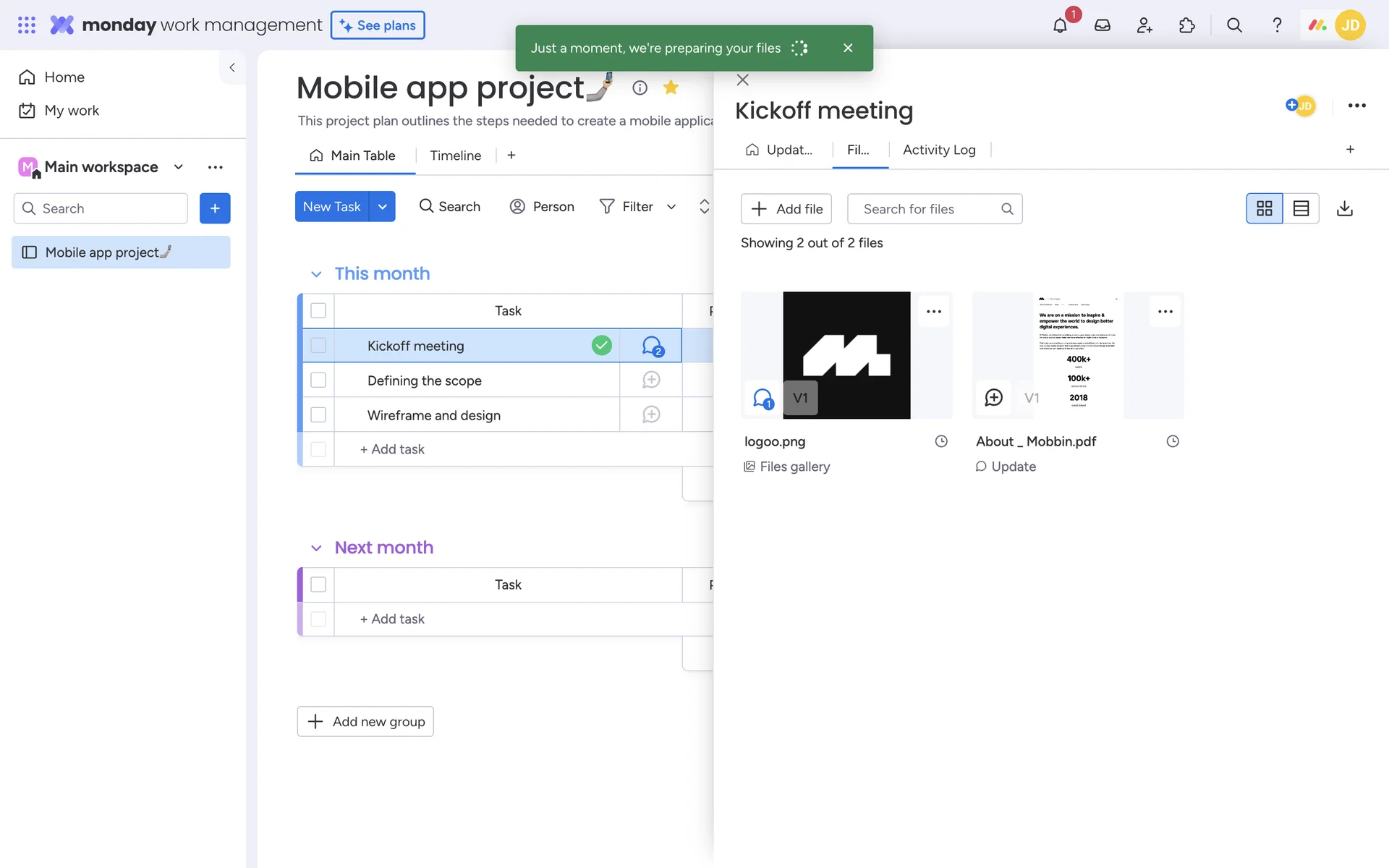Click Add new group button
1389x868 pixels.
[365, 721]
